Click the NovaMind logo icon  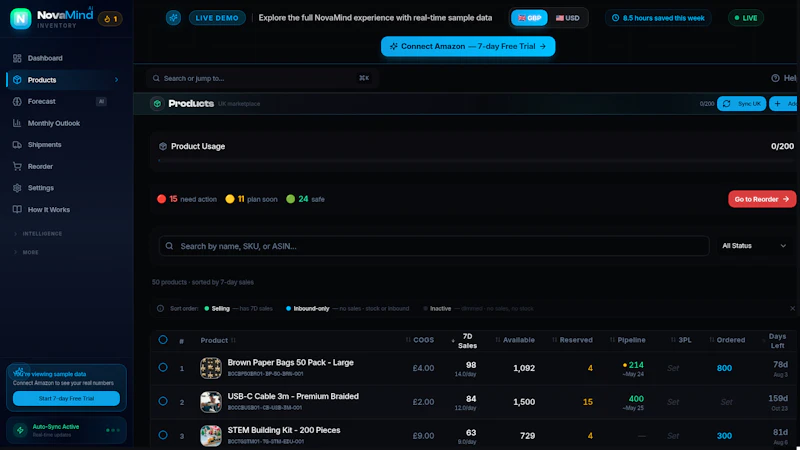pos(20,19)
